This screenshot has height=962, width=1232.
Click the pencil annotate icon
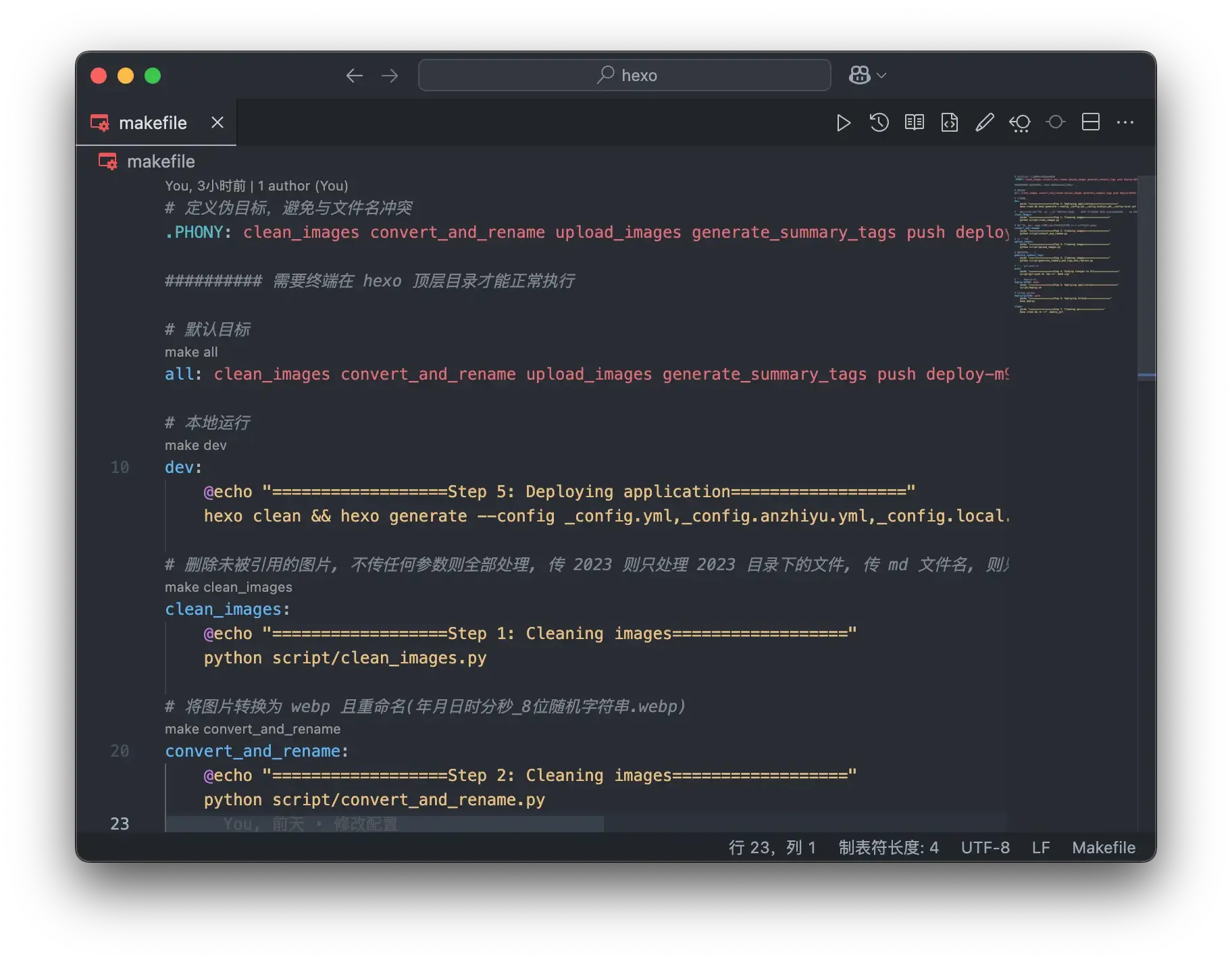(x=984, y=122)
